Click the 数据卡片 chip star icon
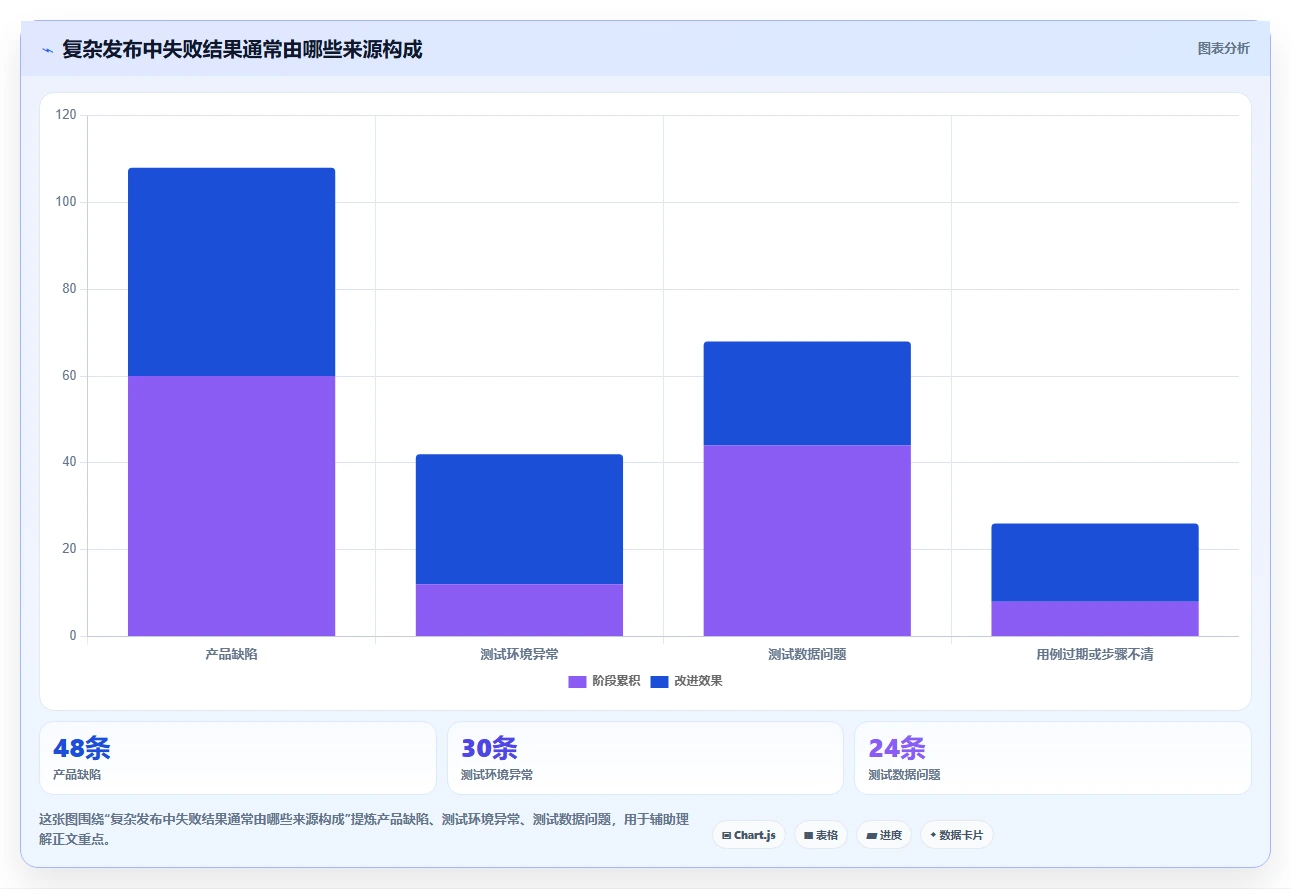 pyautogui.click(x=933, y=835)
